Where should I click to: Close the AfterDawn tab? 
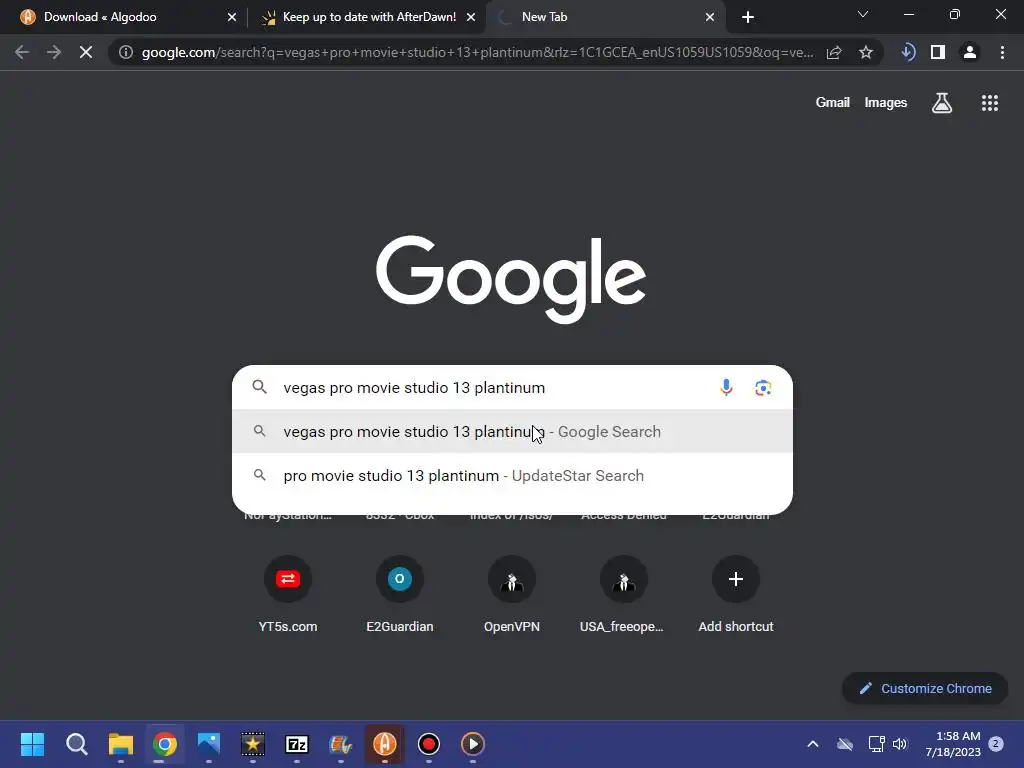point(471,18)
